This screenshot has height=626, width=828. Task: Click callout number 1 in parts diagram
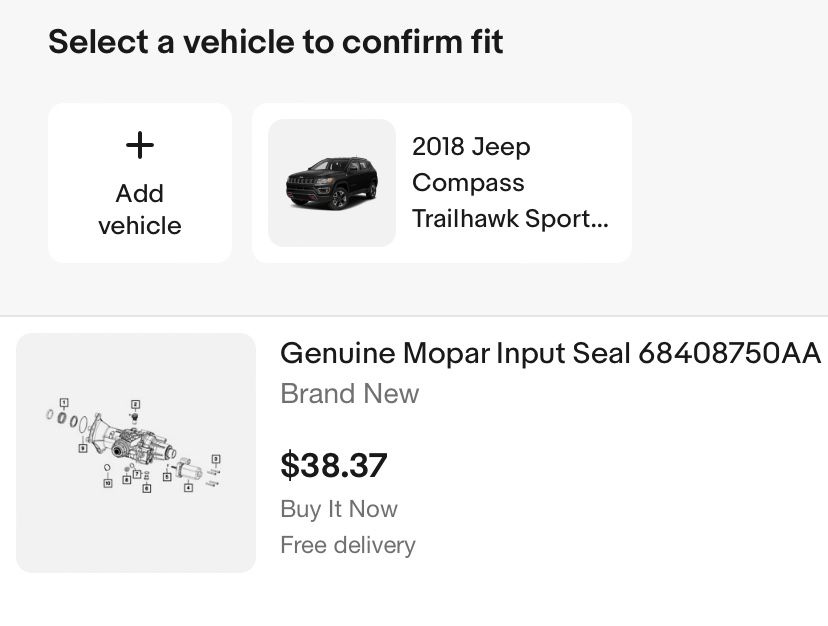click(x=64, y=402)
